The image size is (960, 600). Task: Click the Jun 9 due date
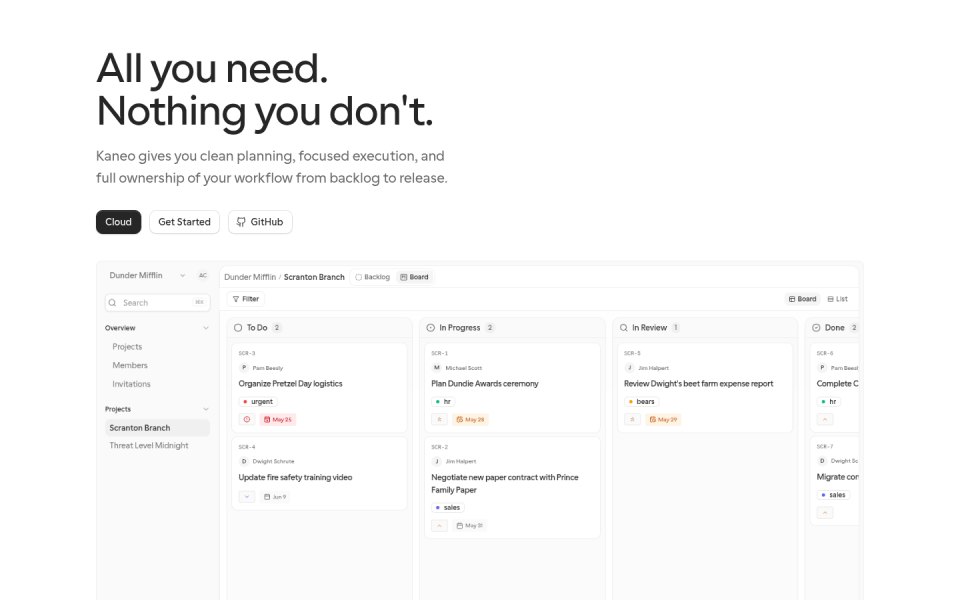[275, 497]
